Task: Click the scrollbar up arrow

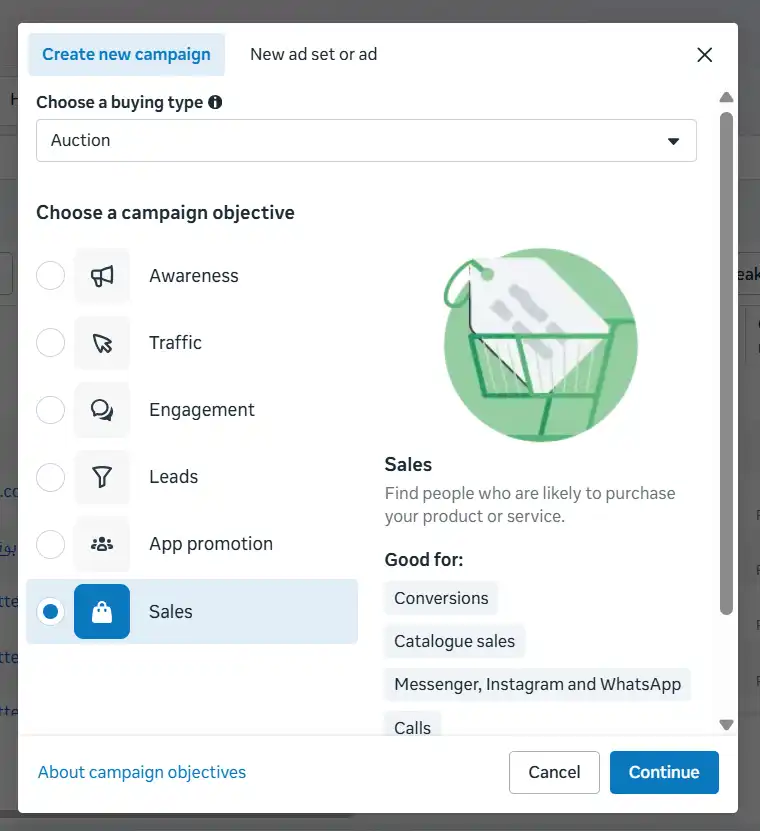Action: 726,97
